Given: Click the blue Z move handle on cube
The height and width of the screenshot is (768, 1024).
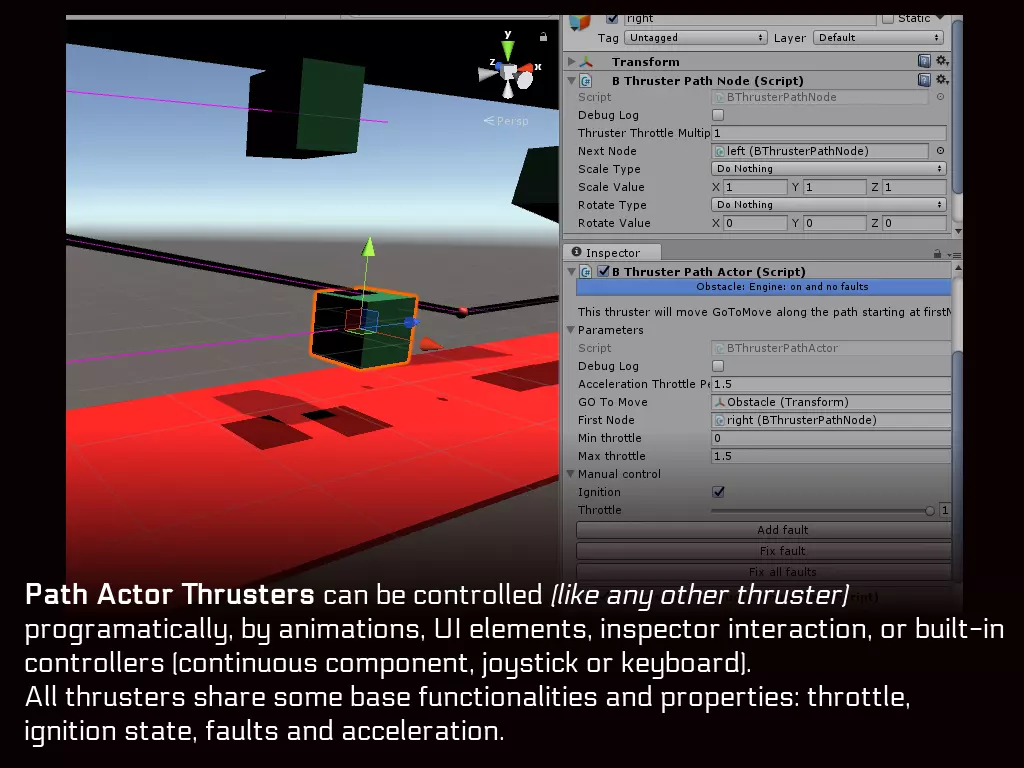Looking at the screenshot, I should [x=411, y=322].
